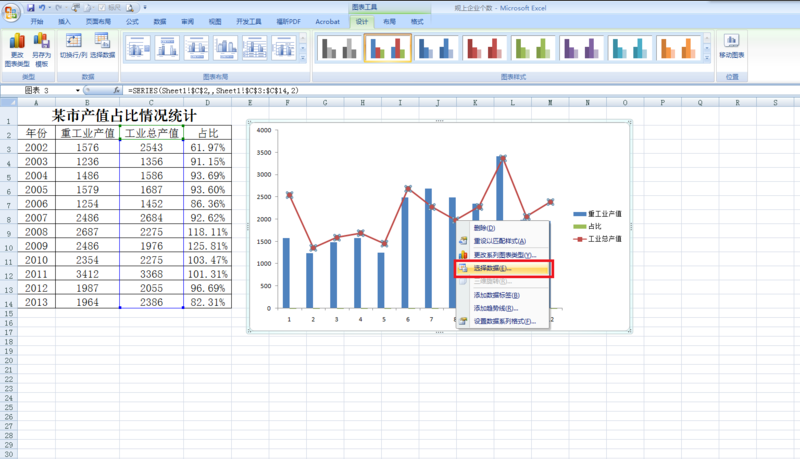The width and height of the screenshot is (800, 459).
Task: Apply the orange chart style swatch
Action: tap(678, 48)
